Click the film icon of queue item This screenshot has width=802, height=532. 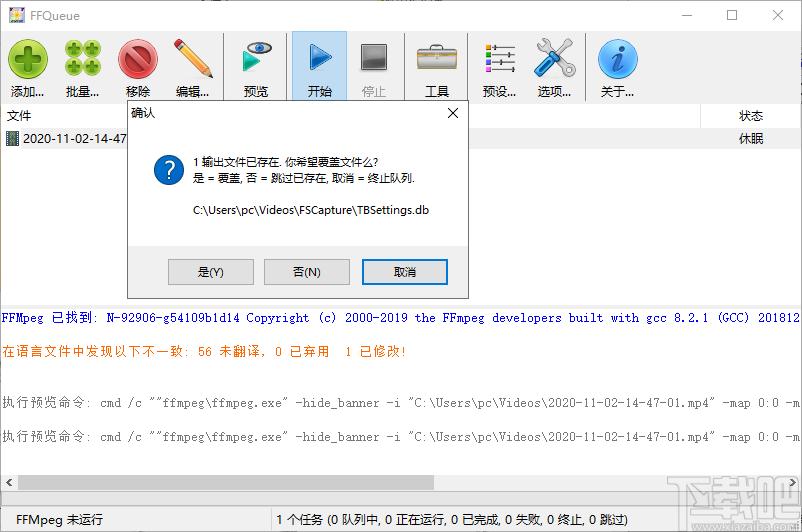click(12, 139)
